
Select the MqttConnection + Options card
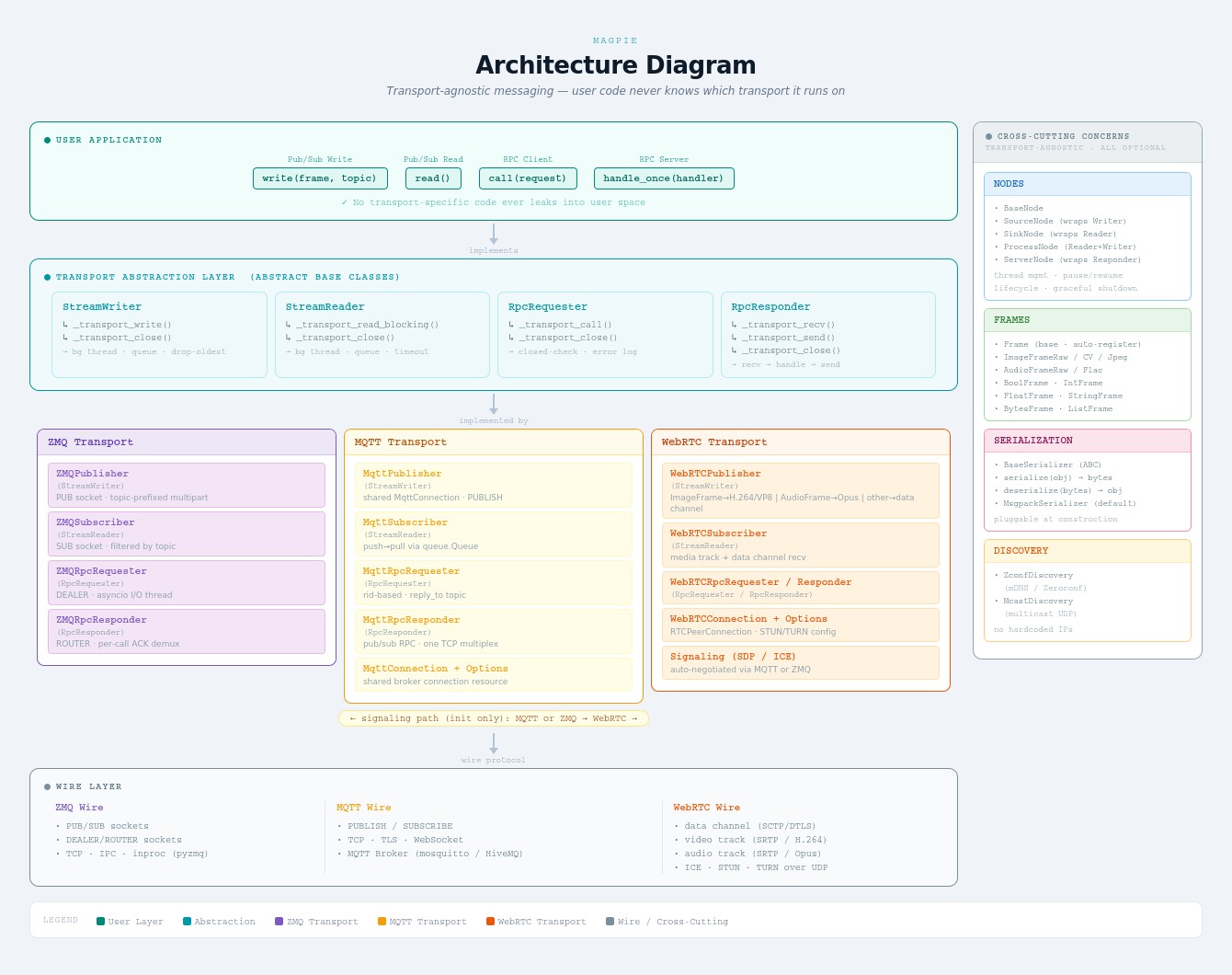(x=494, y=674)
